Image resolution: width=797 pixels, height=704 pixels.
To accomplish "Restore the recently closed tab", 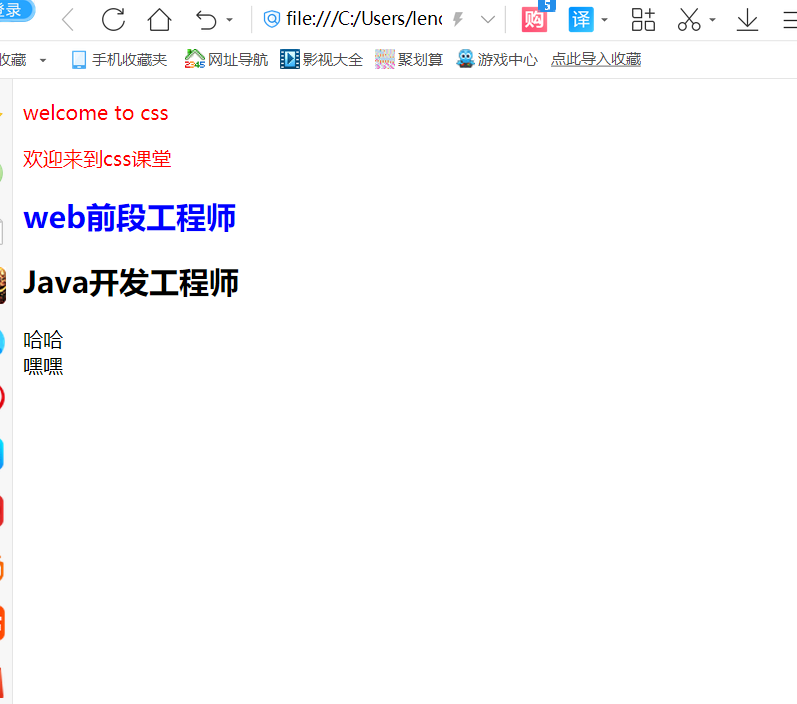I will tap(206, 20).
